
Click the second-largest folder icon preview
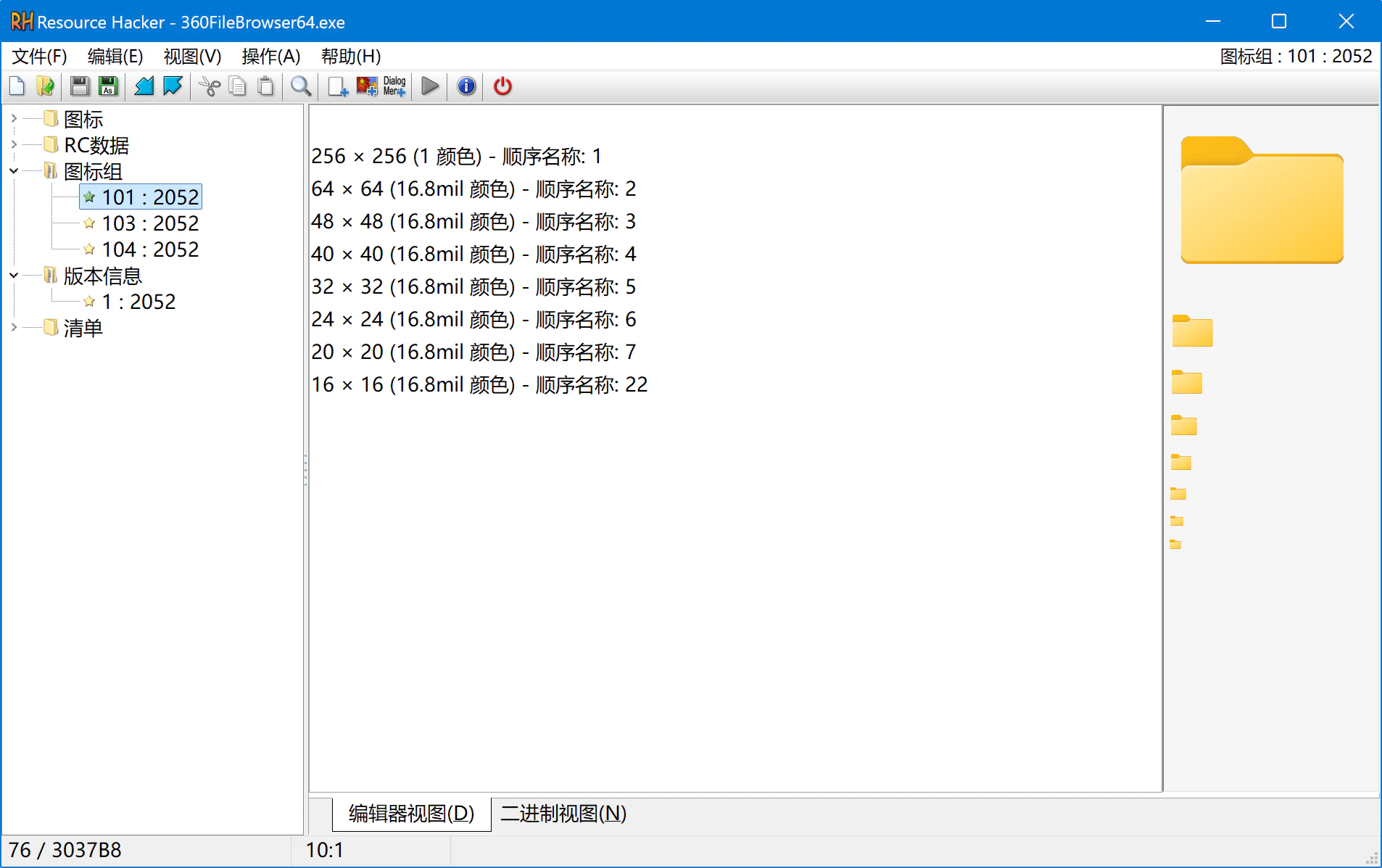click(1192, 331)
